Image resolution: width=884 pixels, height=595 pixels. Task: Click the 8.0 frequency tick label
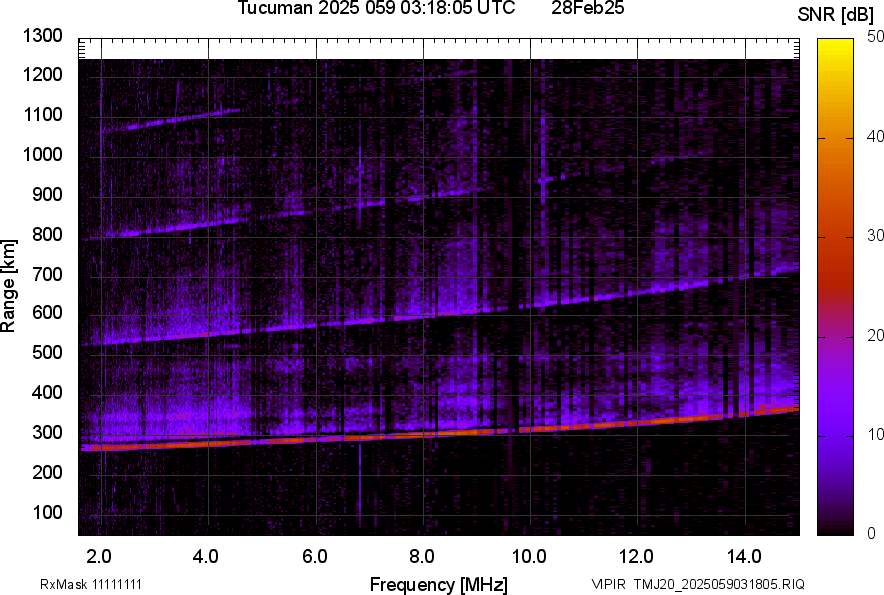421,556
